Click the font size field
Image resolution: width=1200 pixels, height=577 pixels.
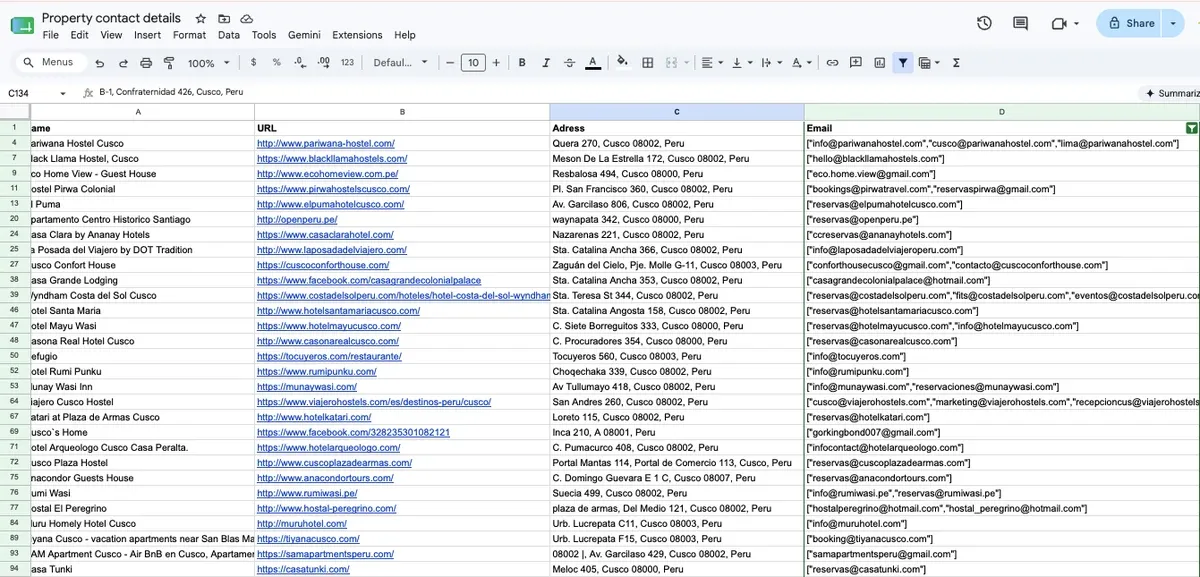(474, 63)
